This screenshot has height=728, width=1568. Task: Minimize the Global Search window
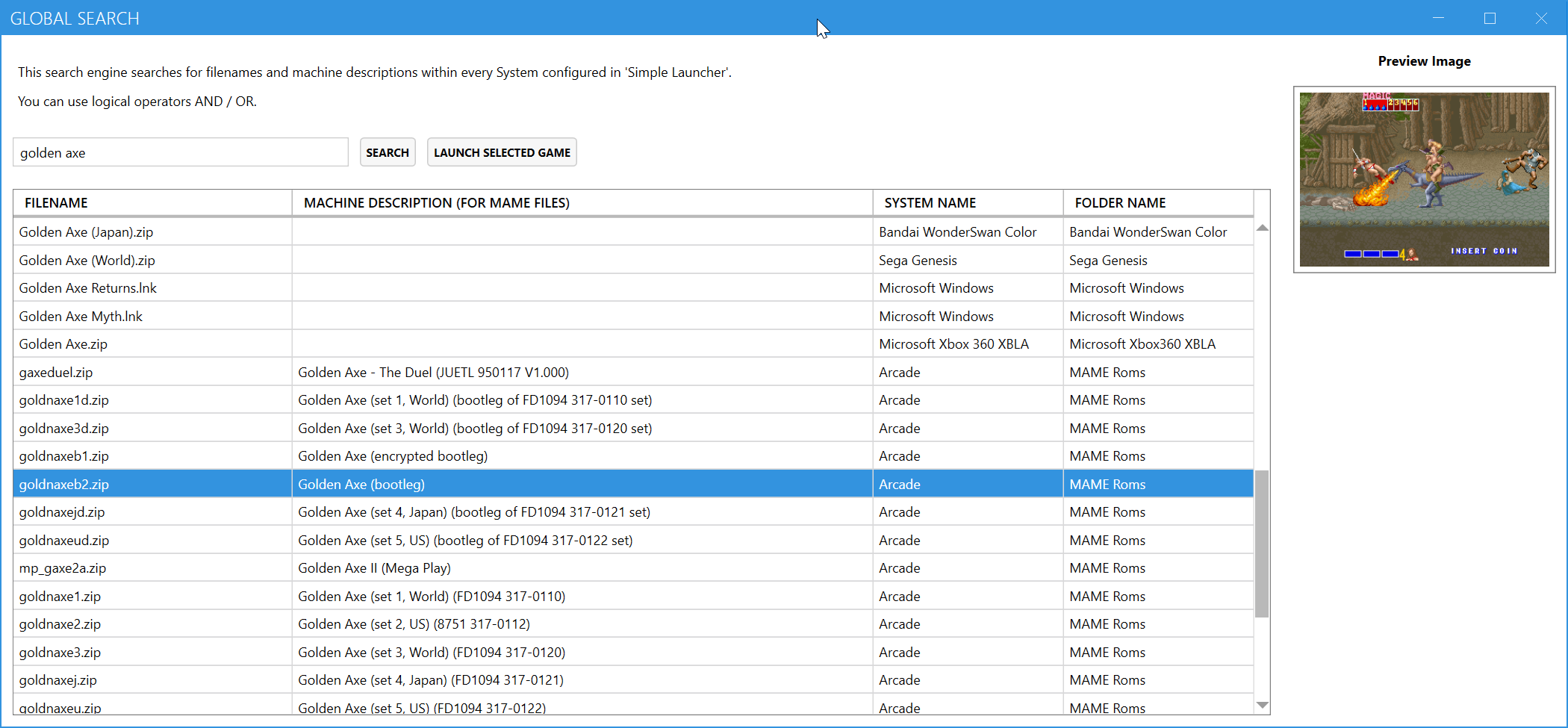click(x=1438, y=18)
